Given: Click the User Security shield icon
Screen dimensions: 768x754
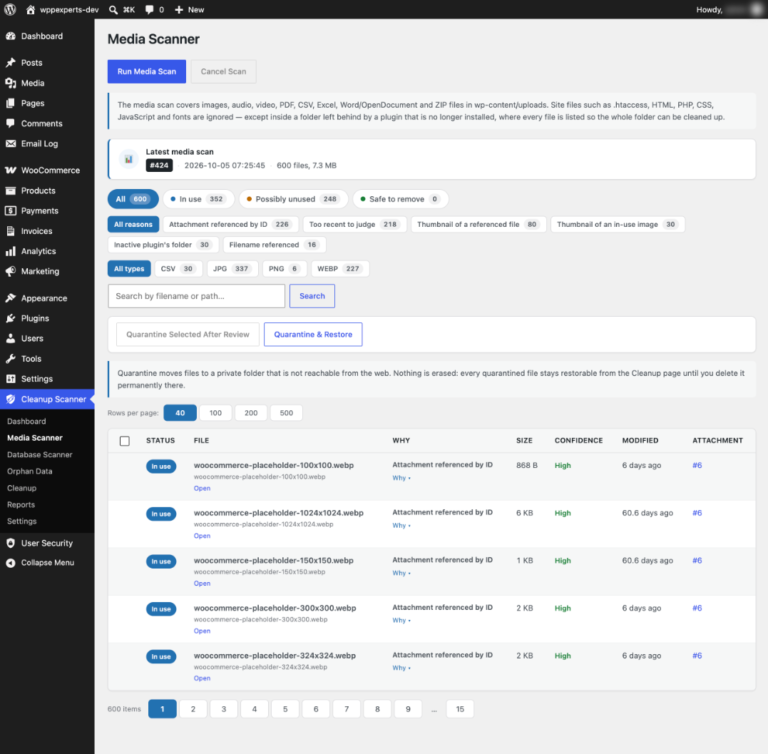Looking at the screenshot, I should coord(11,543).
